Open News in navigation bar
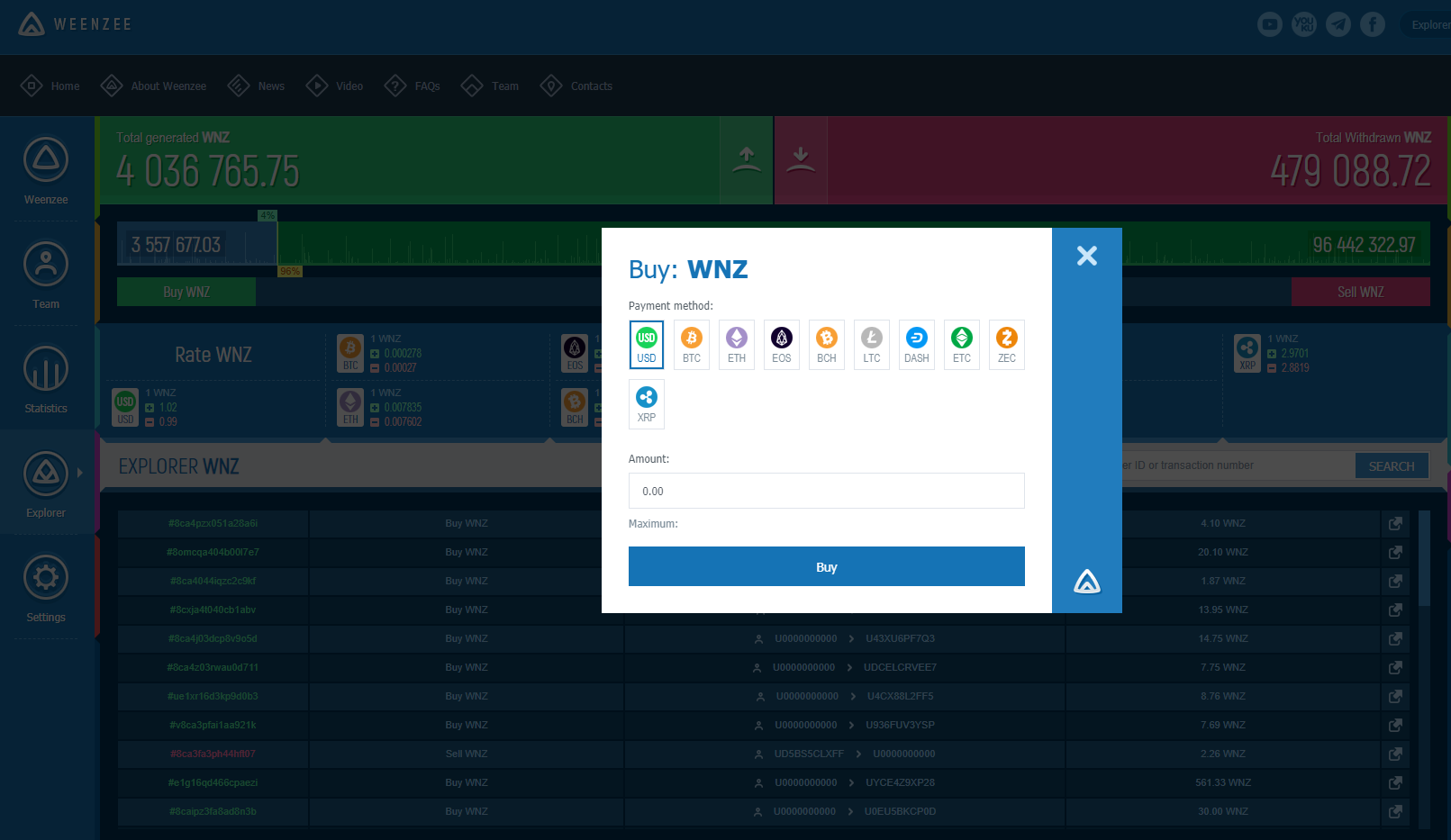 tap(256, 86)
